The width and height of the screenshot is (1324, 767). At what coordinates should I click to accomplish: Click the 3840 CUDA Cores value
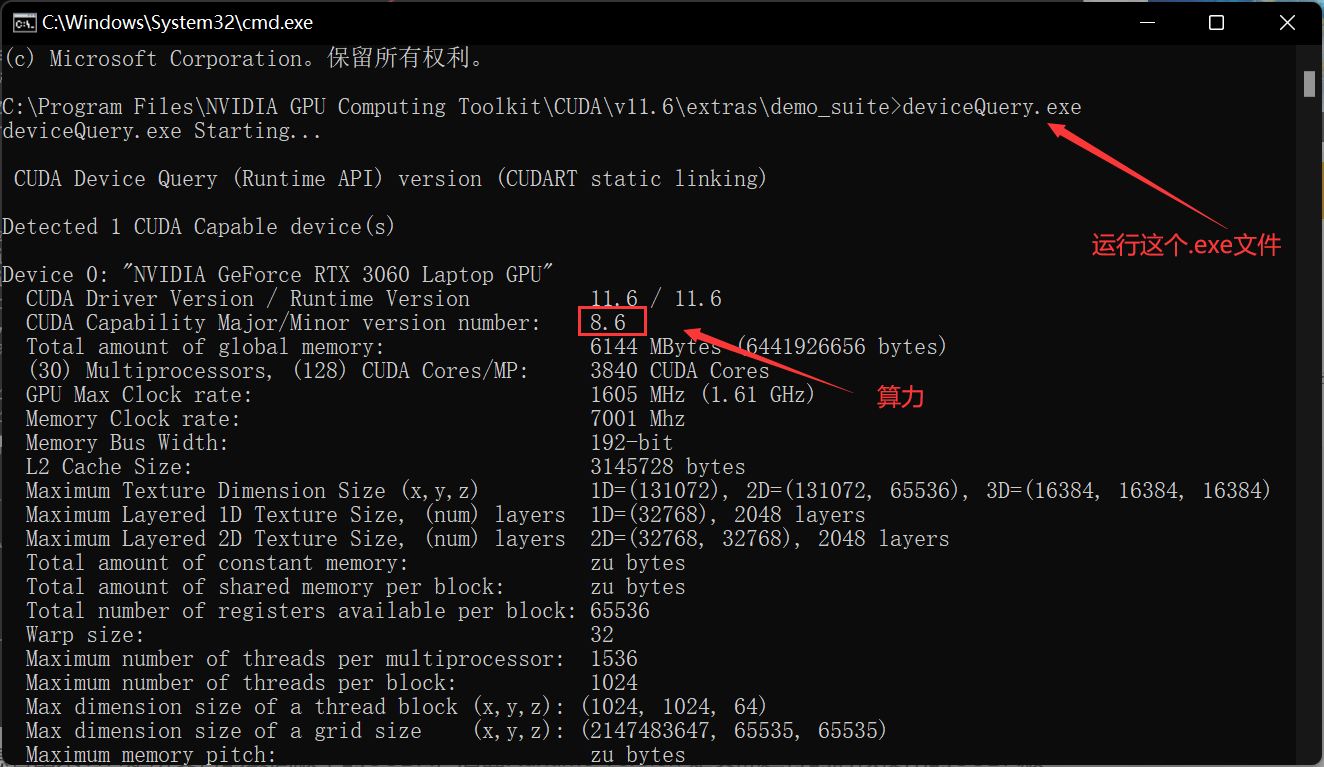680,371
